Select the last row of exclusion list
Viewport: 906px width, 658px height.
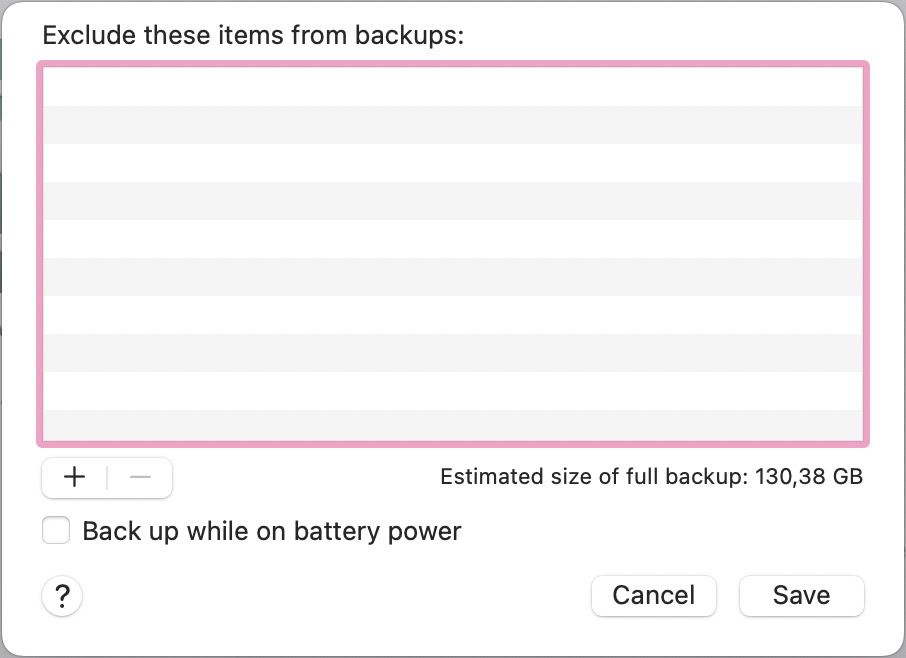tap(452, 425)
